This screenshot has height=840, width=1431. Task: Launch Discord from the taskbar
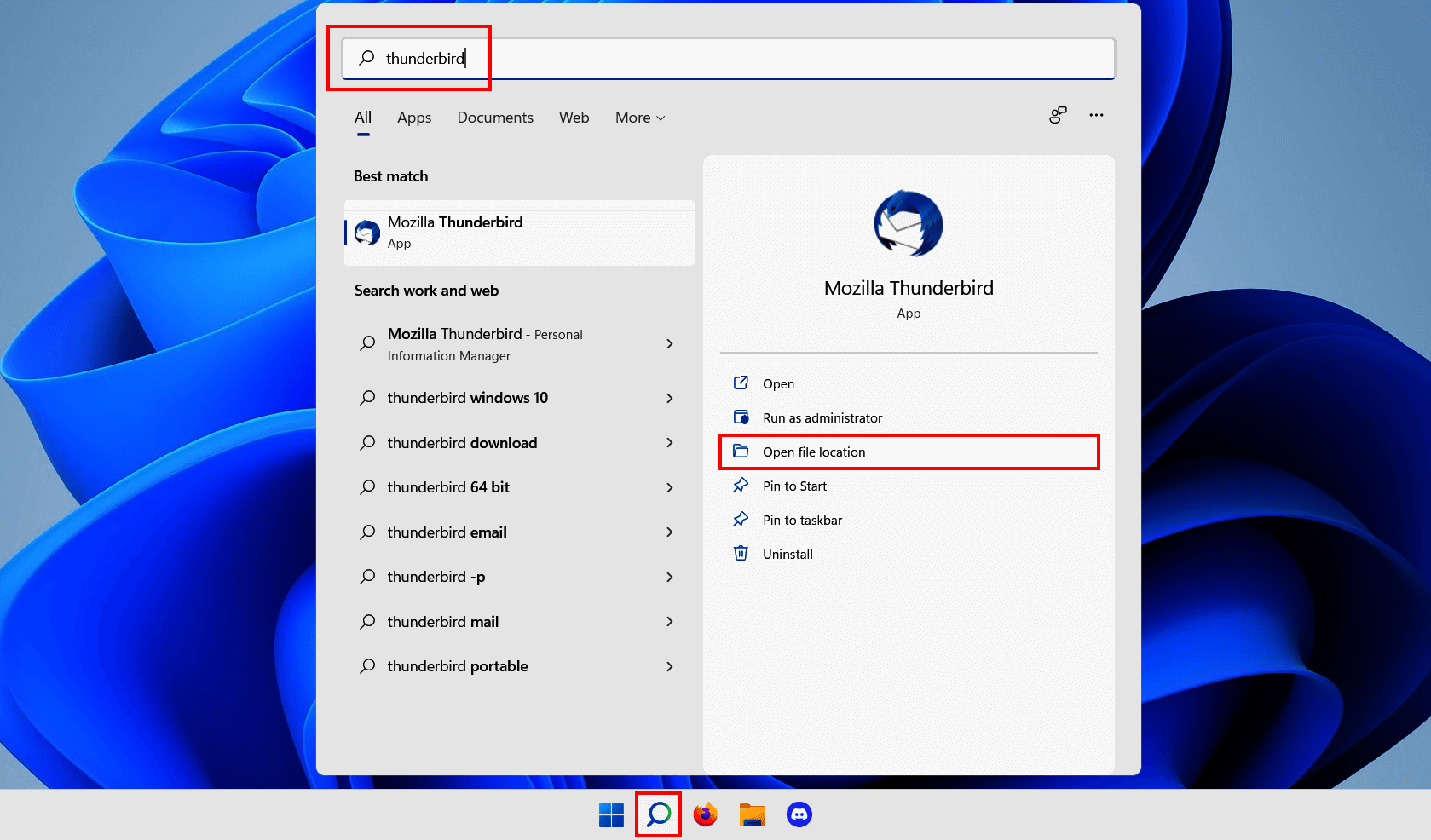pos(799,814)
